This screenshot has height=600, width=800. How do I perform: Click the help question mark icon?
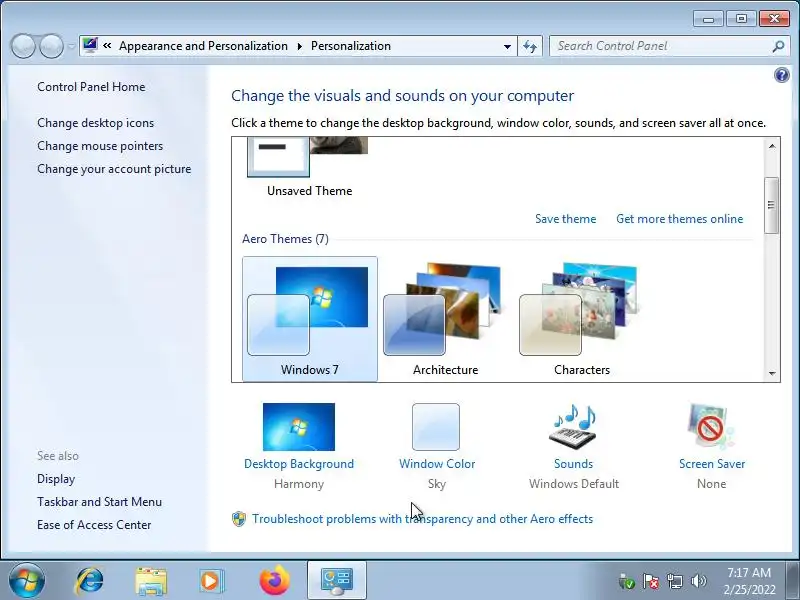tap(781, 76)
